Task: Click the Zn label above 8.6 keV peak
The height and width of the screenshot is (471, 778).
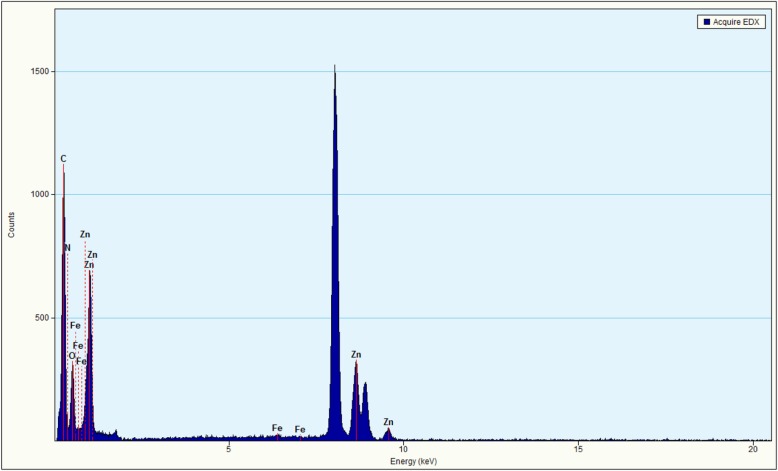Action: click(356, 355)
